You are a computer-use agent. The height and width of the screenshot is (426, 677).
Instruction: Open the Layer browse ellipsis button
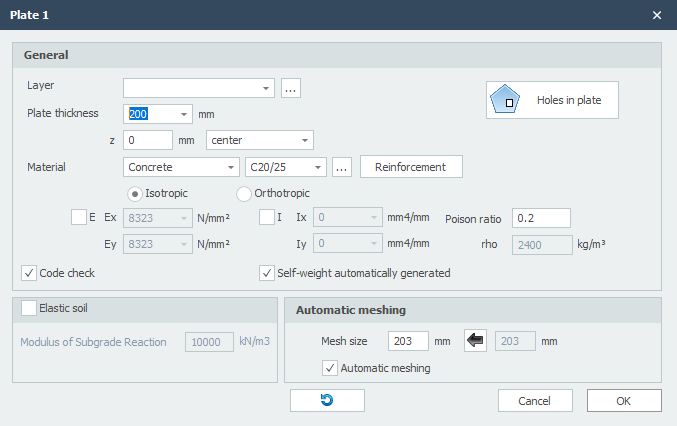point(291,88)
